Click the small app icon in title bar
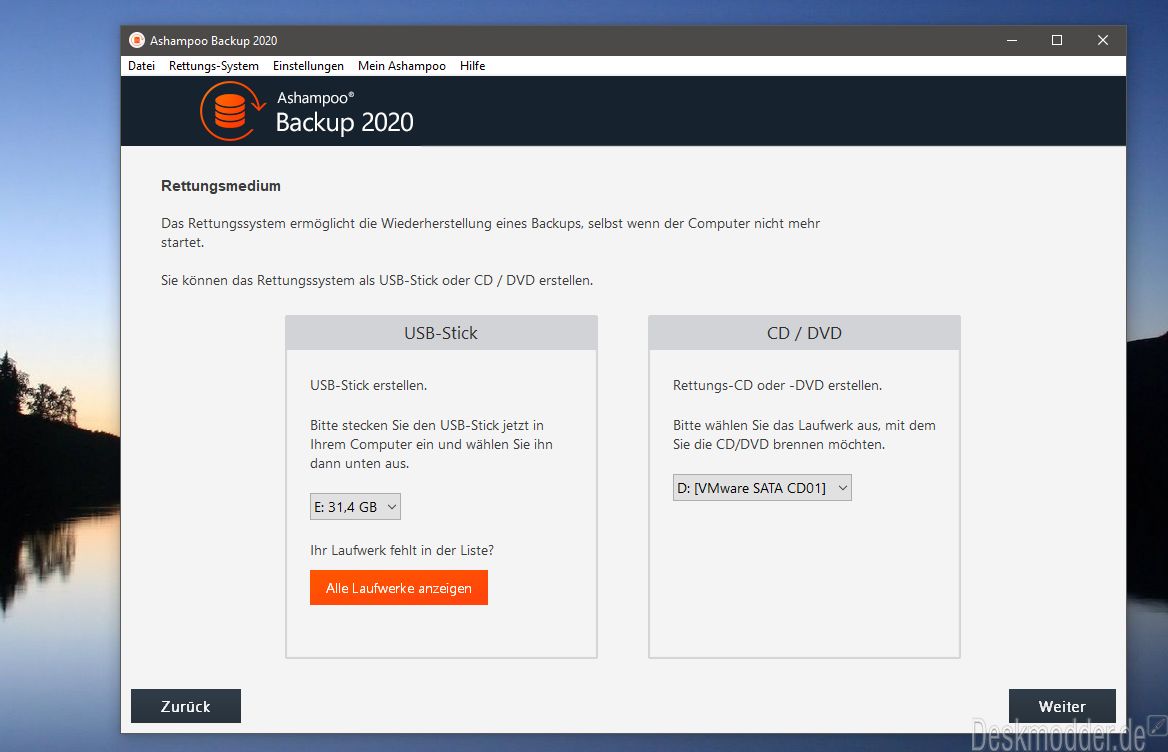1168x752 pixels. (136, 40)
